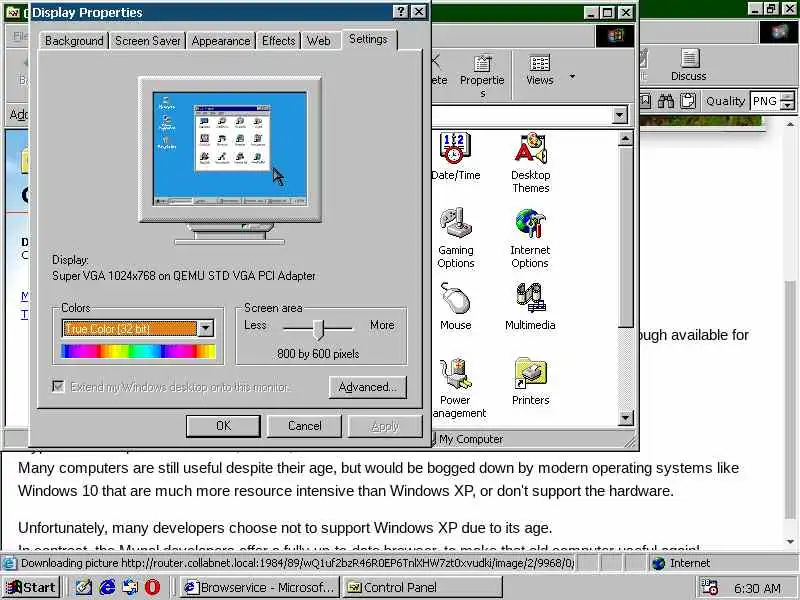Viewport: 800px width, 600px height.
Task: Click the My Computer status bar text
Action: 471,439
